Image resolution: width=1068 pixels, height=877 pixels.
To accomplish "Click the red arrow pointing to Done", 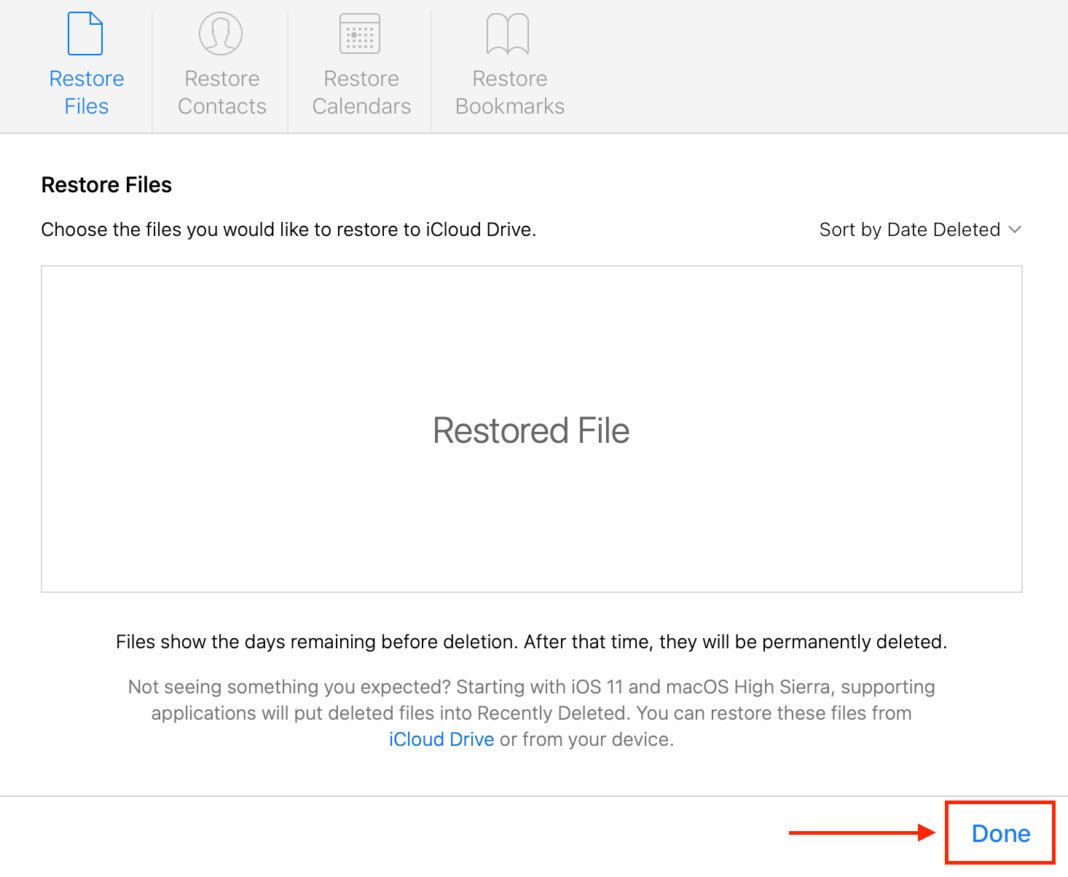I will click(x=860, y=832).
